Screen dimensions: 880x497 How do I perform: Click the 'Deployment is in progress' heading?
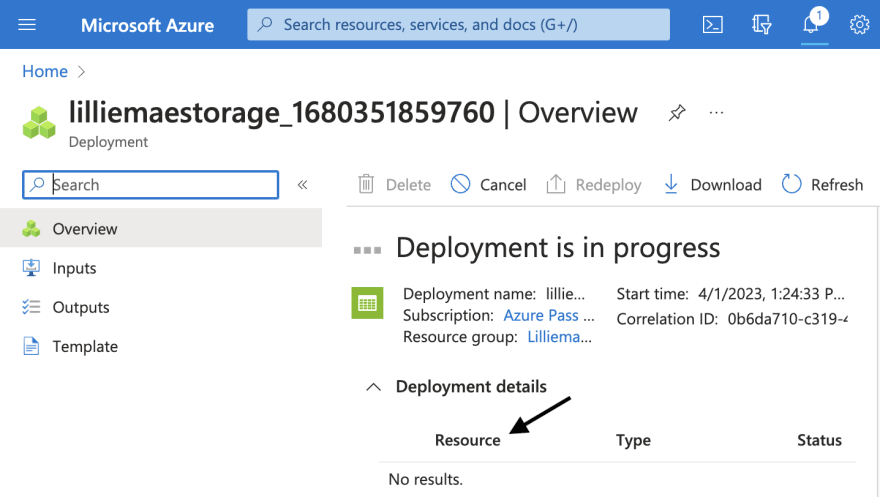click(558, 247)
